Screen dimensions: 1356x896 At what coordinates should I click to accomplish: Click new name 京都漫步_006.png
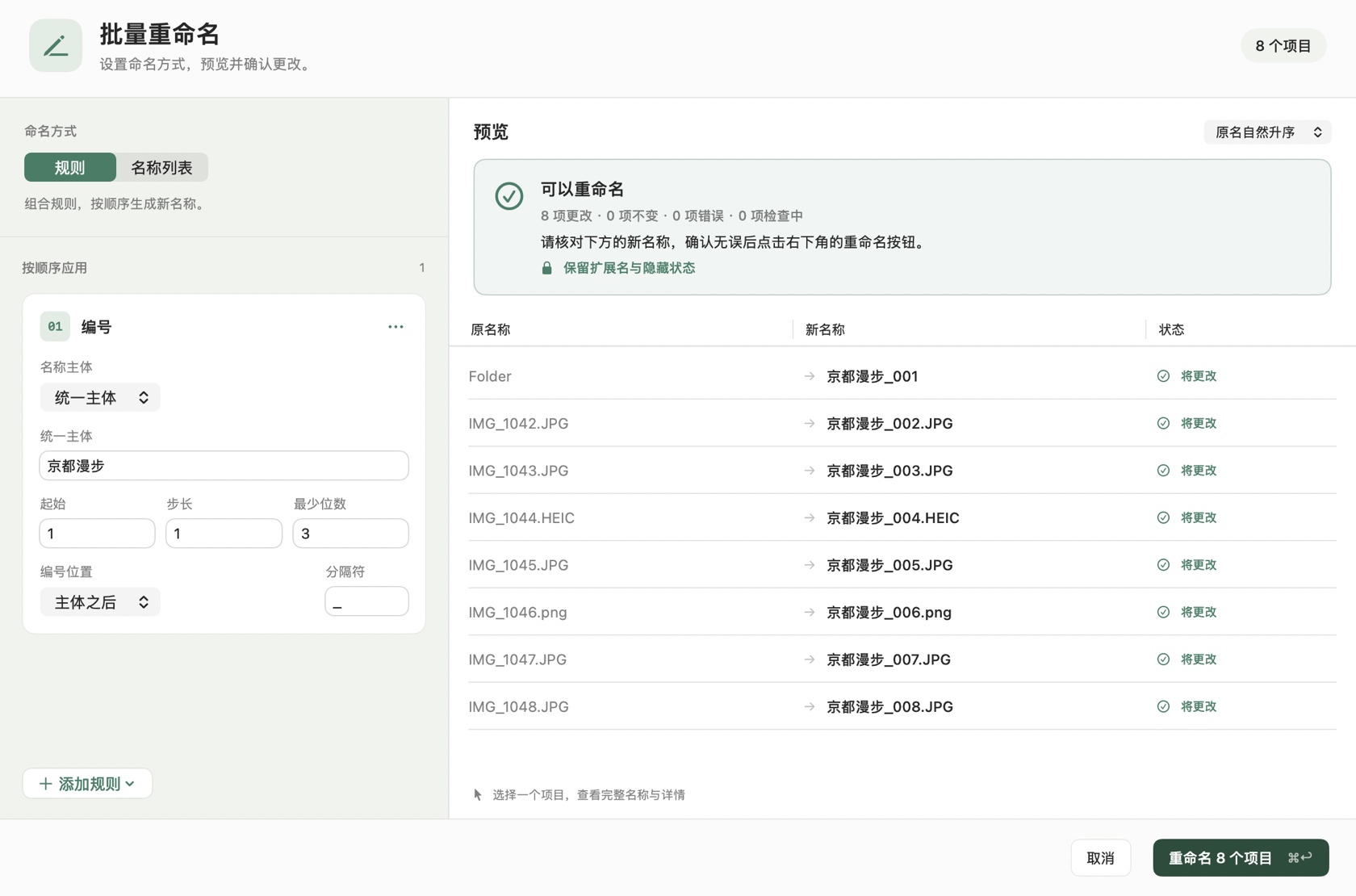point(889,612)
